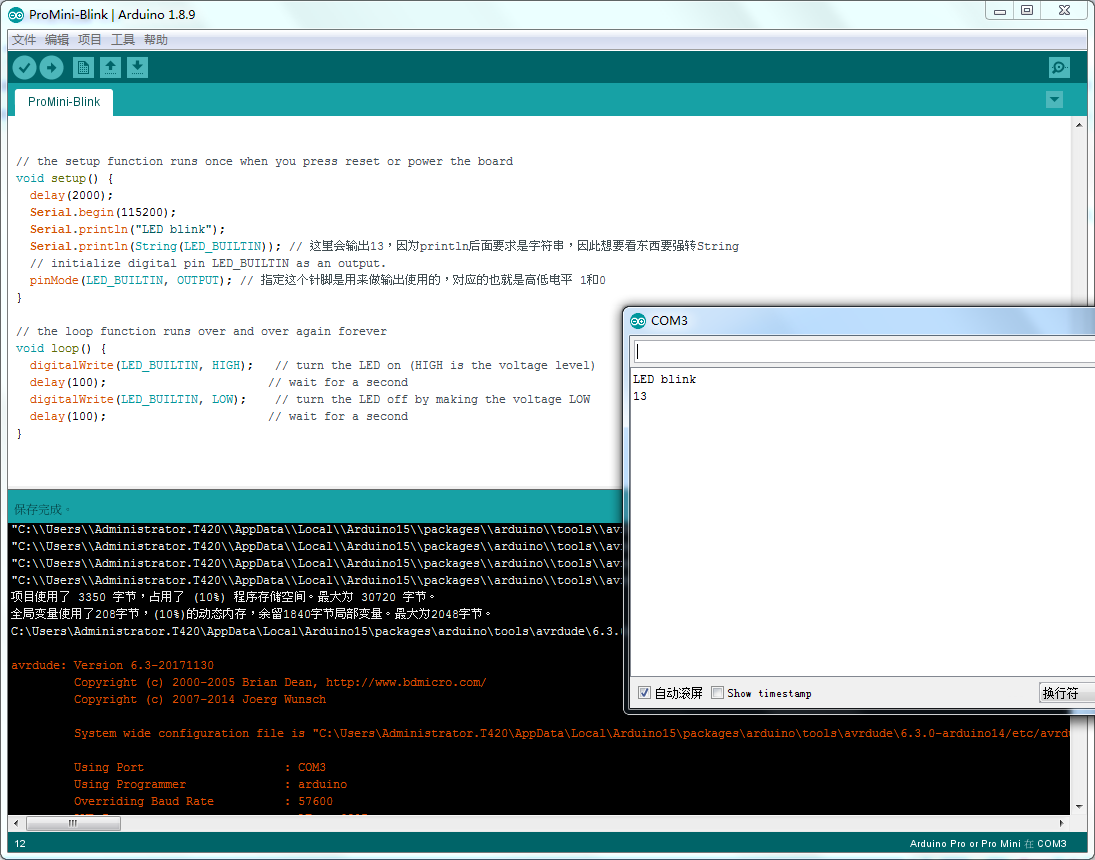This screenshot has height=860, width=1095.
Task: Click the 'avrdude: Version 6.3-20171130' console line
Action: (112, 665)
